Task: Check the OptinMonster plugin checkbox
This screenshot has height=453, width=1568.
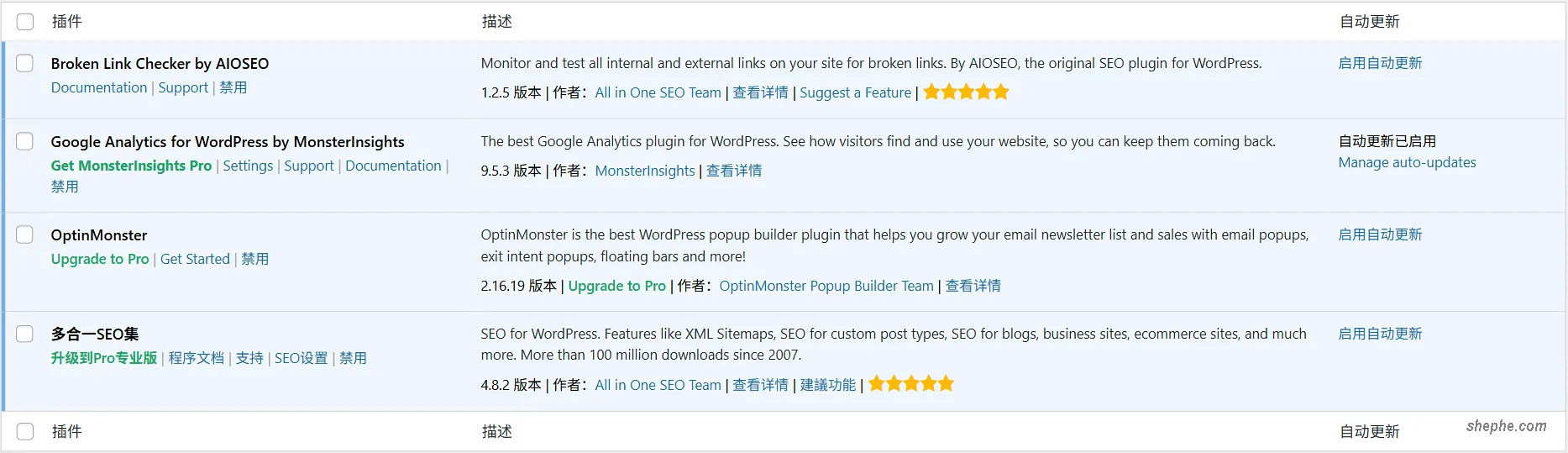Action: point(25,234)
